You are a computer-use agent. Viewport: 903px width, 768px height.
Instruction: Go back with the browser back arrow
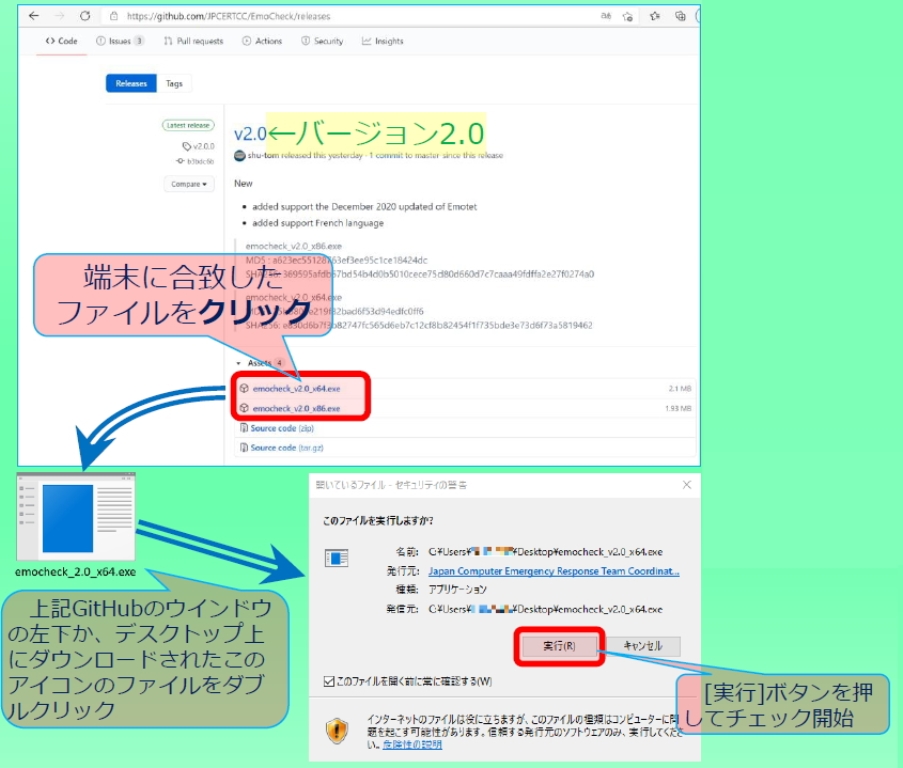tap(34, 16)
